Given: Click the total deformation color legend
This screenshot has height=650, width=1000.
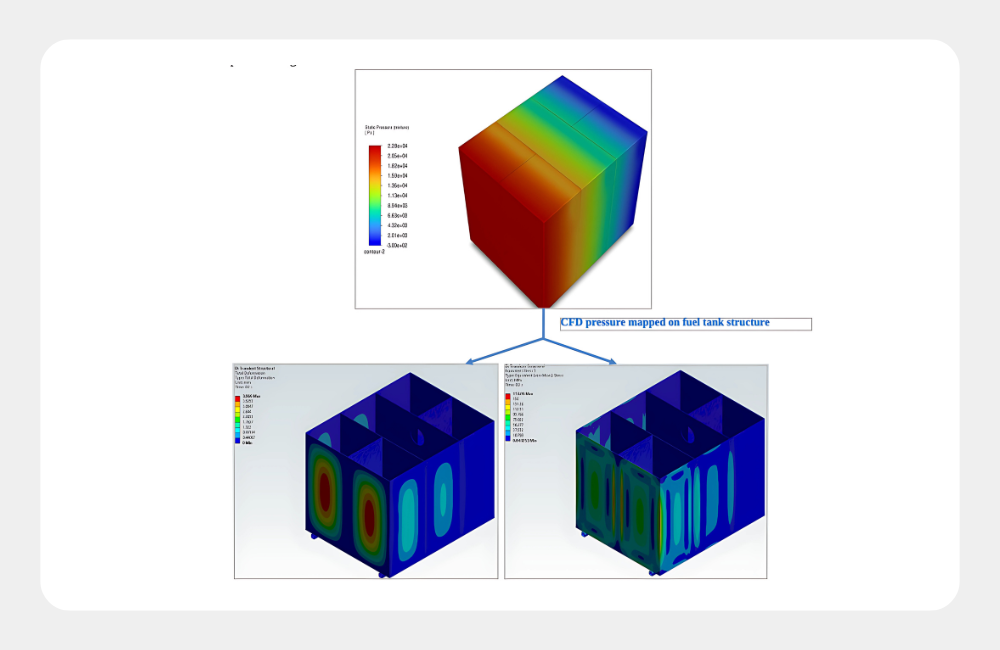Looking at the screenshot, I should tap(237, 420).
